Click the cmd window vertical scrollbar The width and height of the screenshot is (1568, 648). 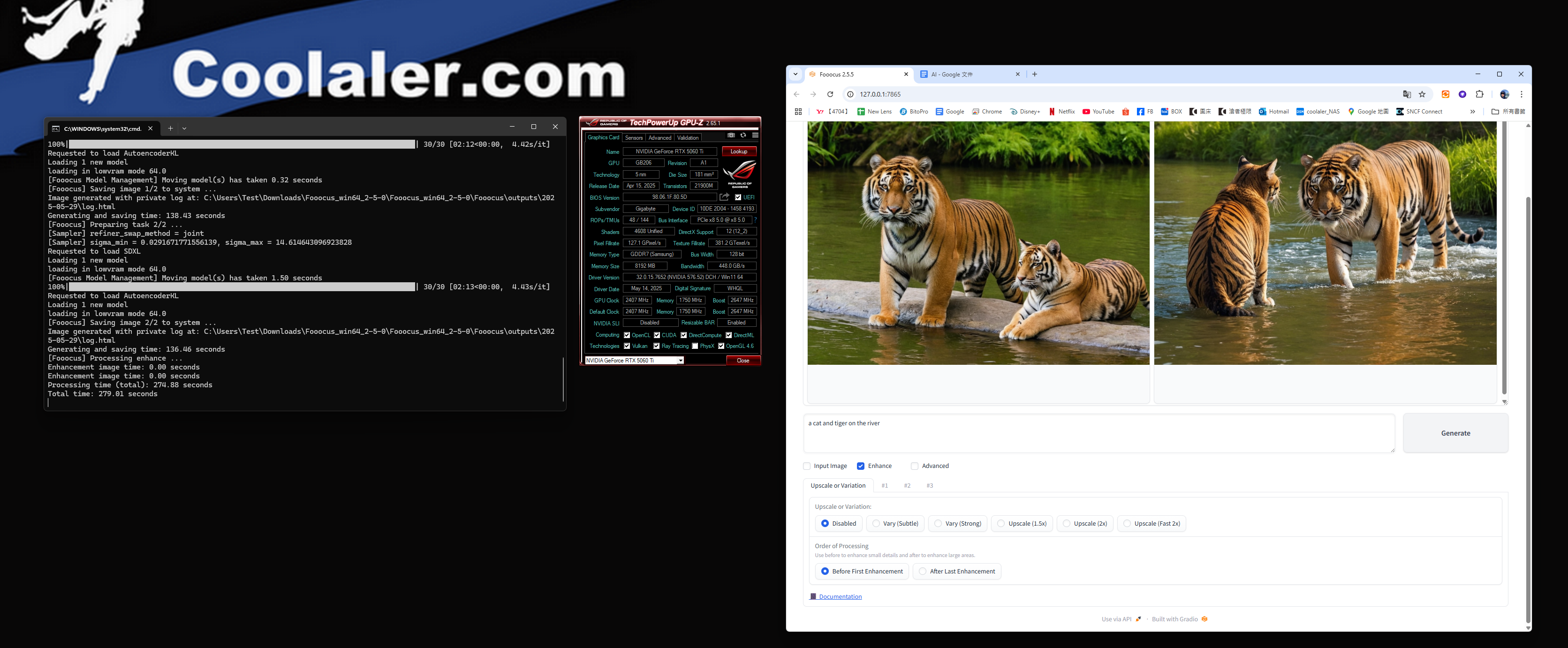[563, 378]
